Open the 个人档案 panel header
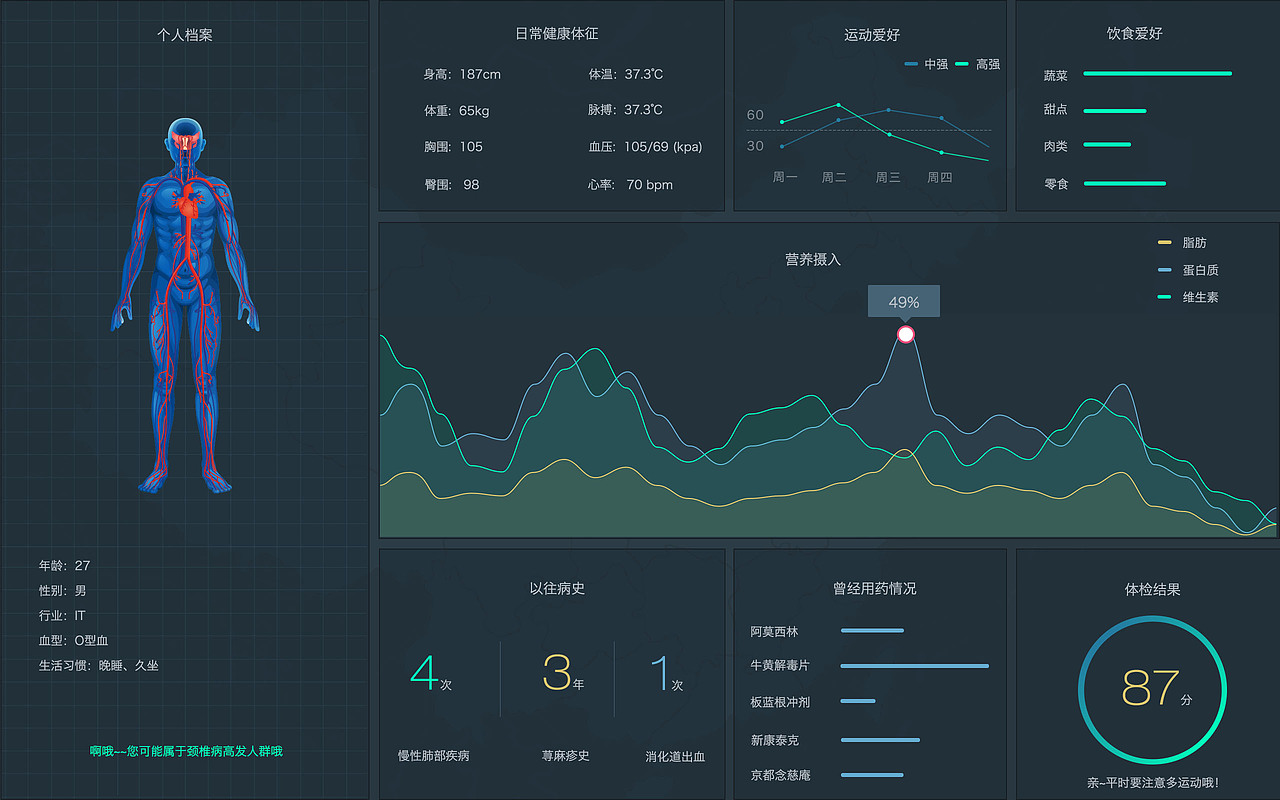Image resolution: width=1280 pixels, height=800 pixels. (x=185, y=33)
